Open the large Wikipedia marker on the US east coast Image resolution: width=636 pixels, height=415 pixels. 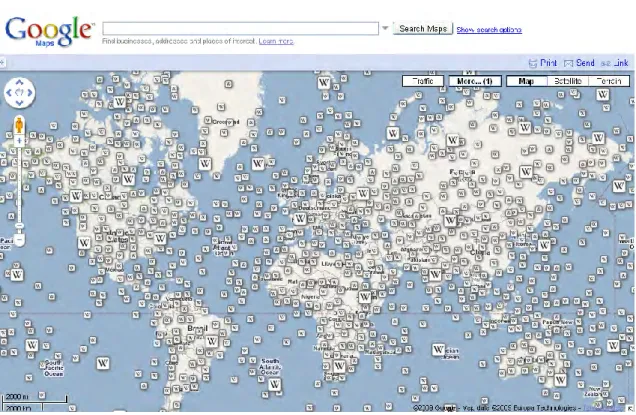pyautogui.click(x=160, y=238)
